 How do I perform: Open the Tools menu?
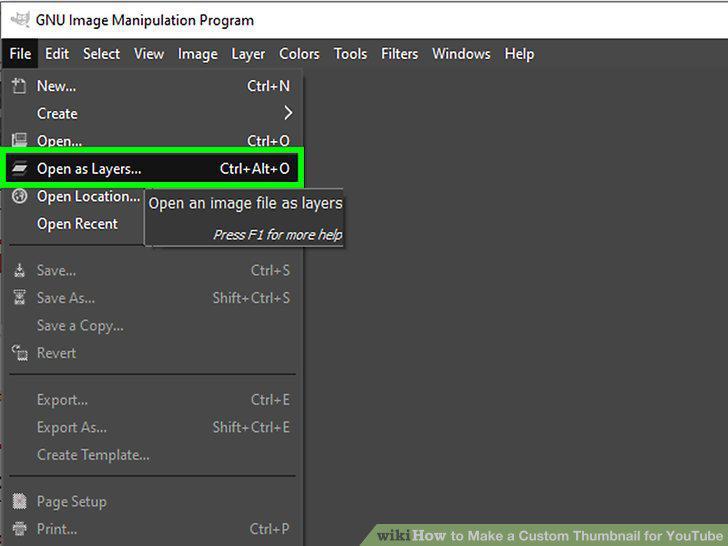[x=350, y=53]
